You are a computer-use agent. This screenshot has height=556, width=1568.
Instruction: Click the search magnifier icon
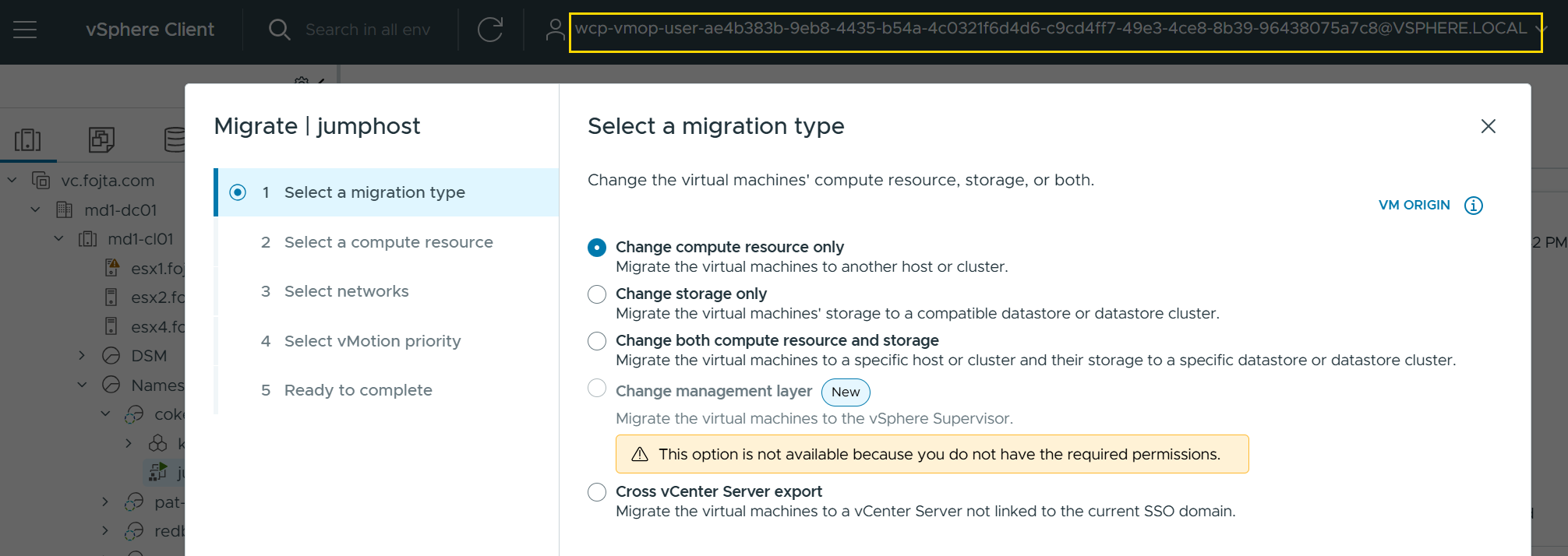coord(279,30)
